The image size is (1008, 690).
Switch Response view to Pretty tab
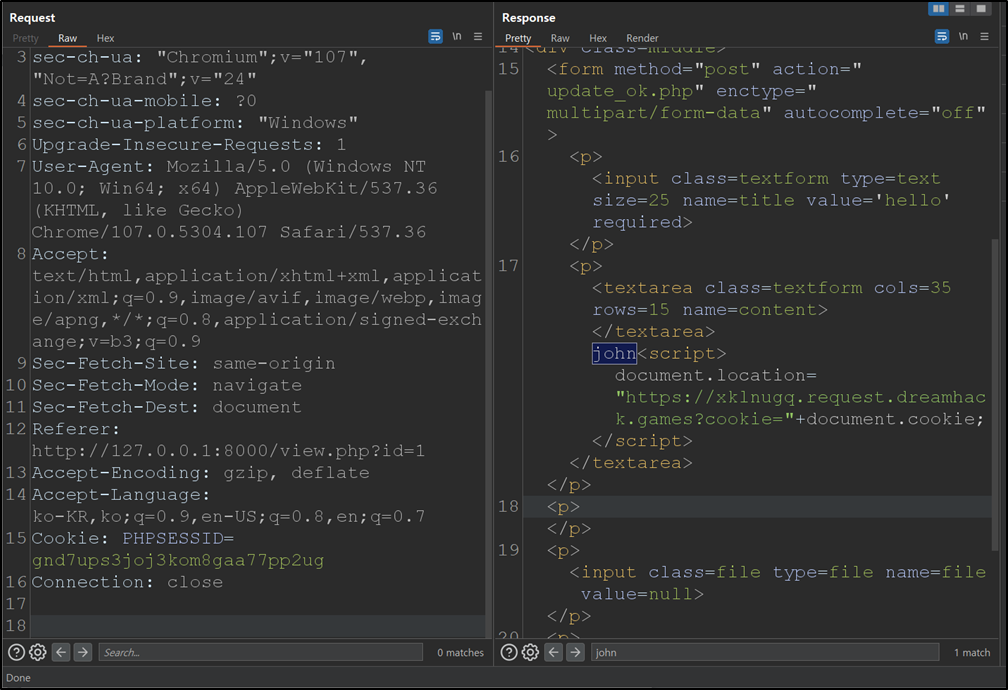518,39
